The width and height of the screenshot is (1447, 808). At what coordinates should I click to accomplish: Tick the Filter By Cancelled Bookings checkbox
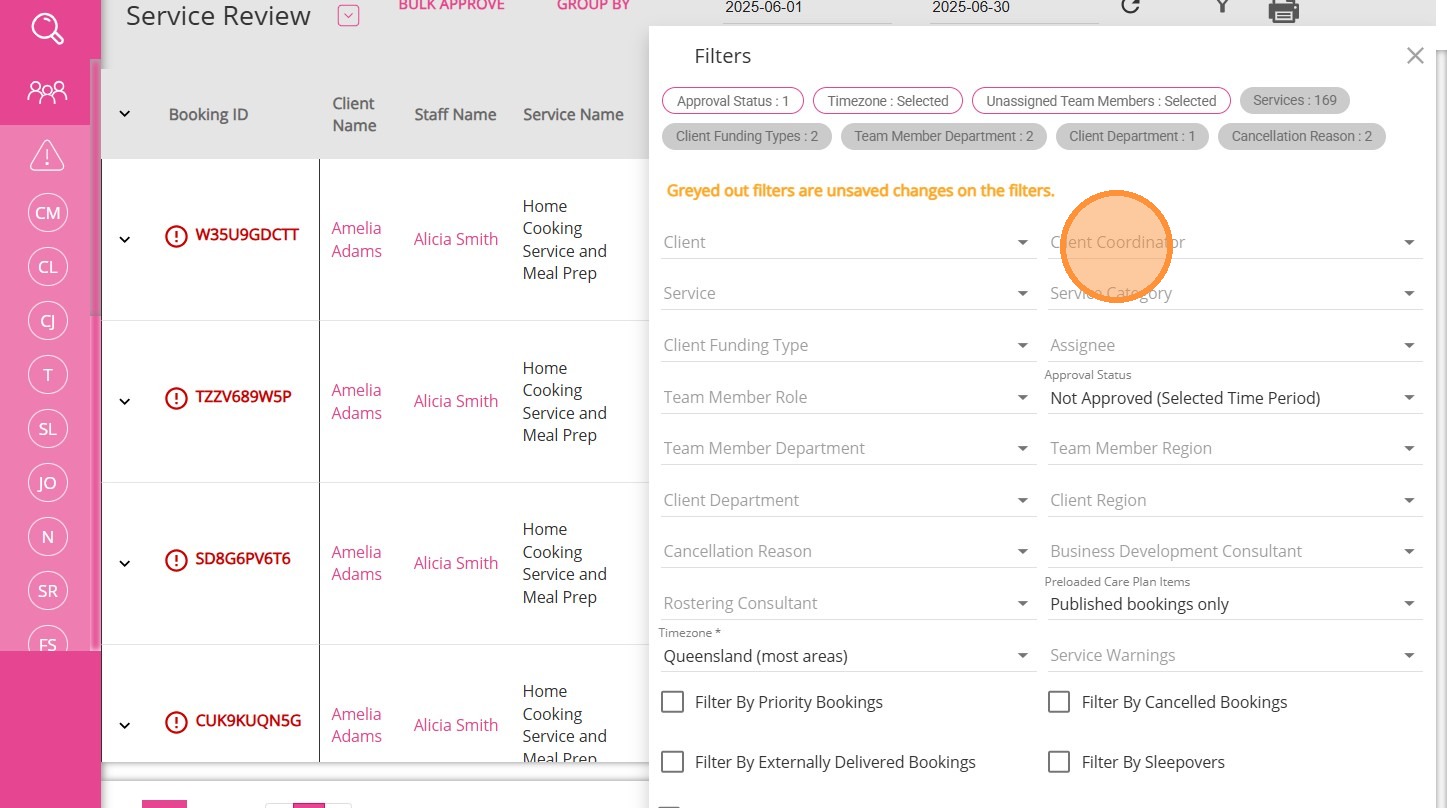(1059, 702)
